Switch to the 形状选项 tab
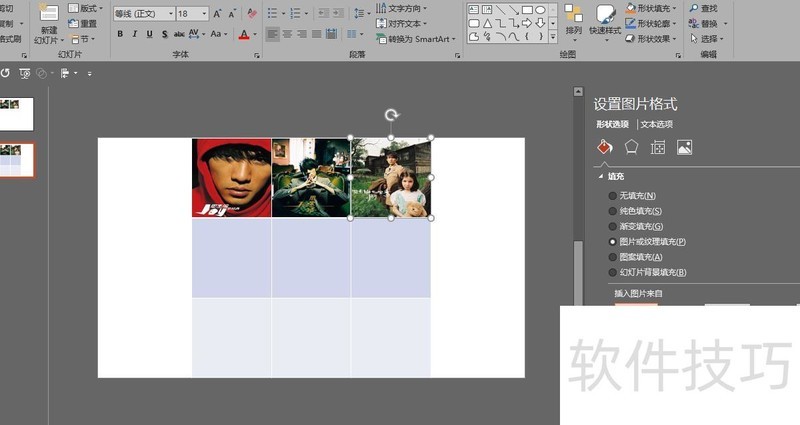 612,124
